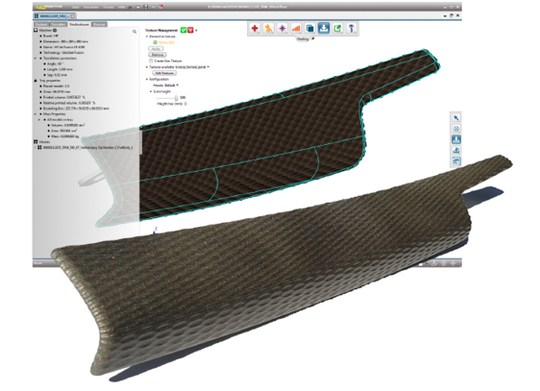Click the Models grid icon in the left panel
This screenshot has height=391, width=540.
(x=35, y=142)
